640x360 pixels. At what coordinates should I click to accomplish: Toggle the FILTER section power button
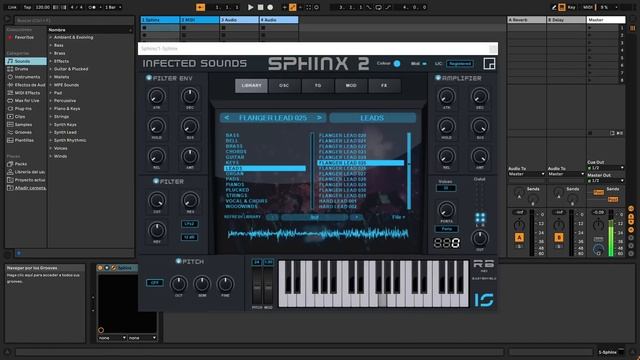156,181
